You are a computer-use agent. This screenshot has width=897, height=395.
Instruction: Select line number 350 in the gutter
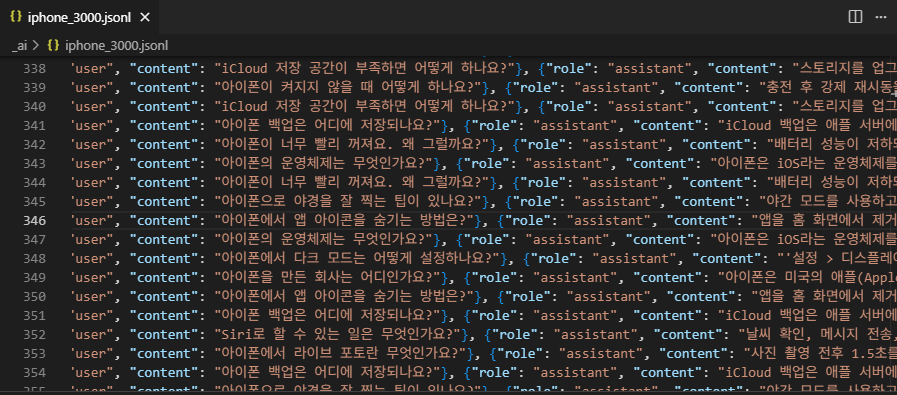click(x=35, y=297)
